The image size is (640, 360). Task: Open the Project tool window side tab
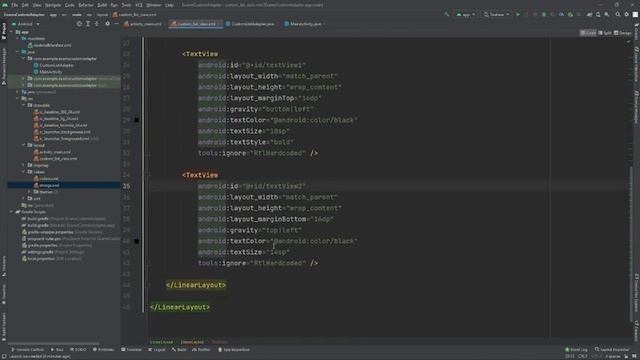point(4,31)
